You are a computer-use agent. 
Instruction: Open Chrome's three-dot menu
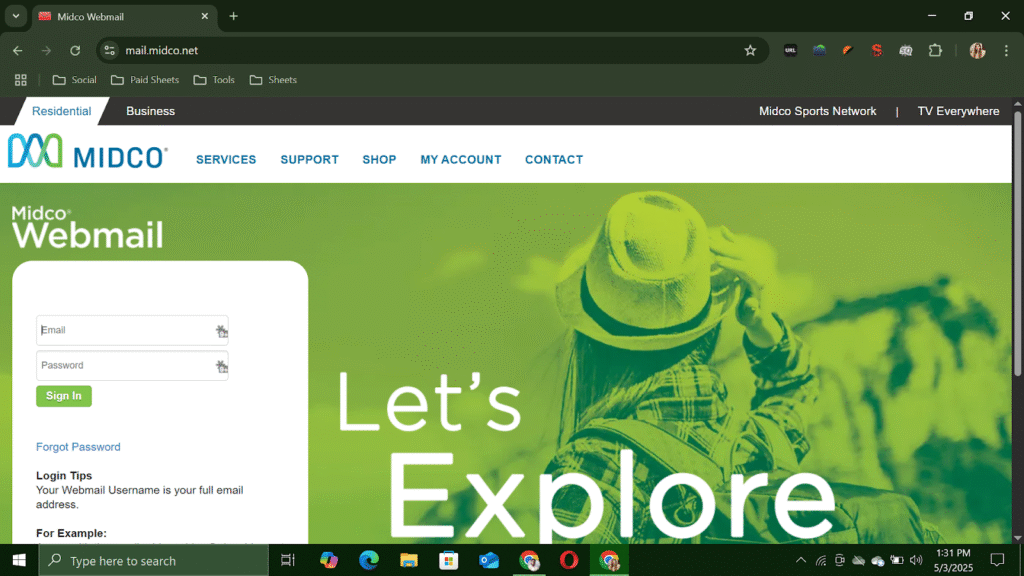point(1006,50)
